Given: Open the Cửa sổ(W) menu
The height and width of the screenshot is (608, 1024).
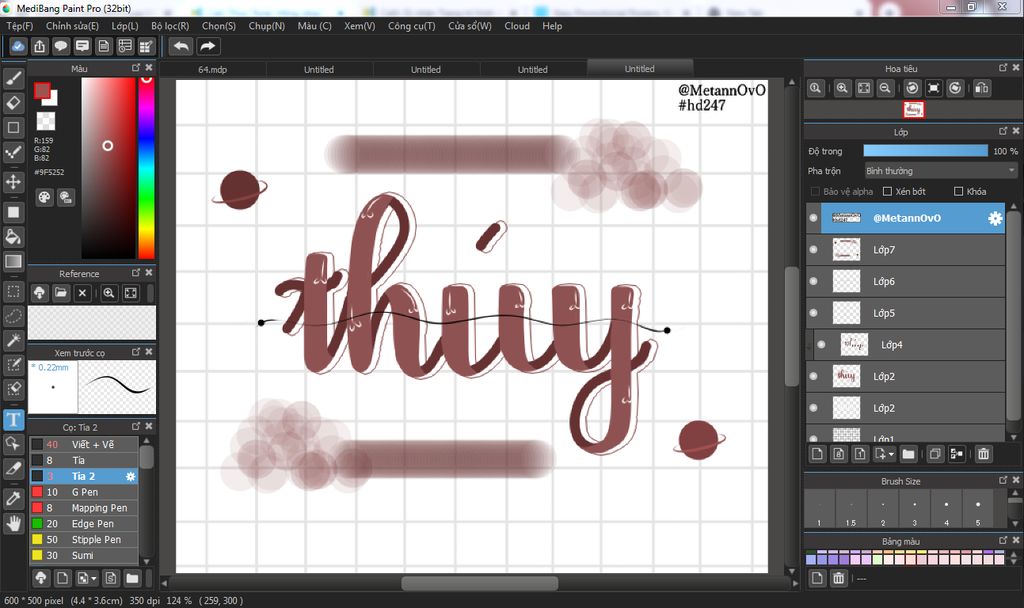Looking at the screenshot, I should pos(470,26).
